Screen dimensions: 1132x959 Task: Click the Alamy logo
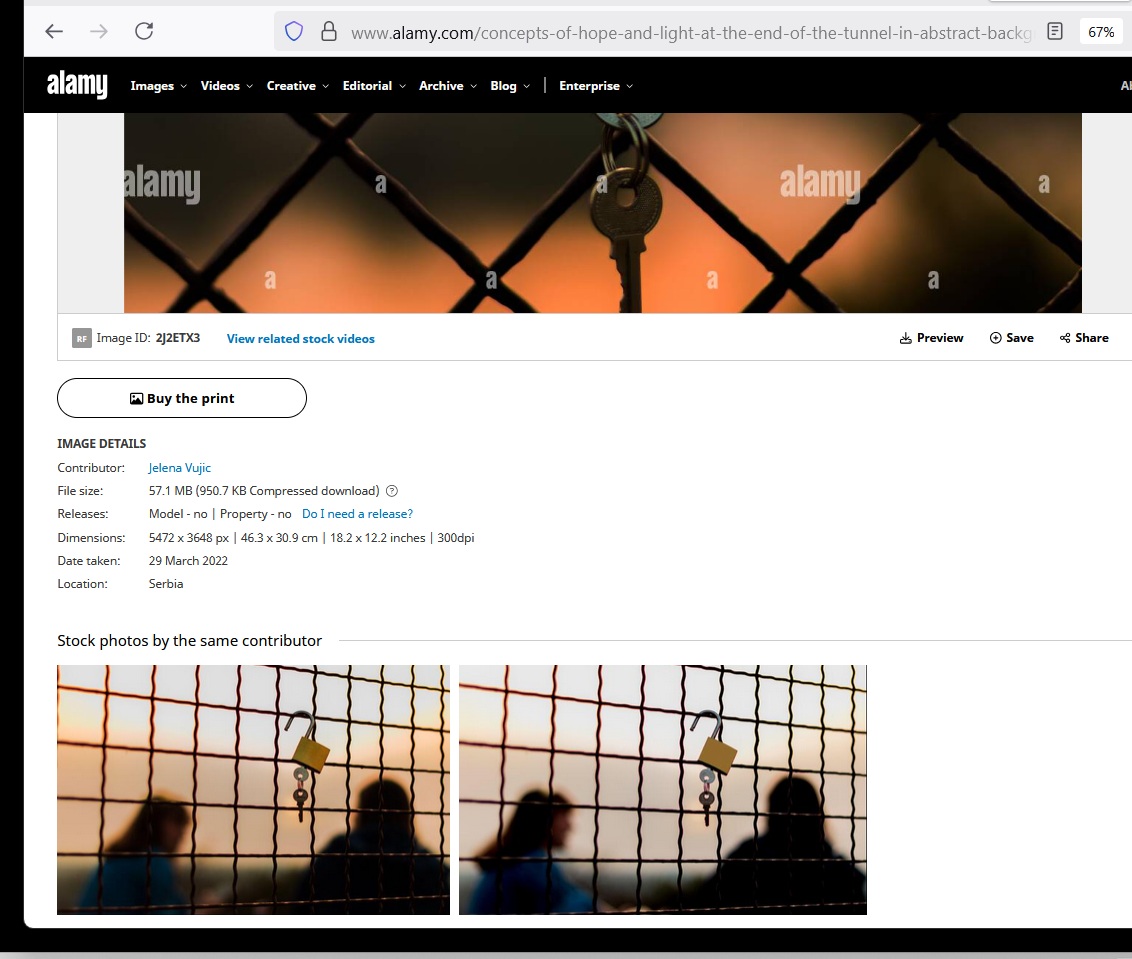[77, 85]
